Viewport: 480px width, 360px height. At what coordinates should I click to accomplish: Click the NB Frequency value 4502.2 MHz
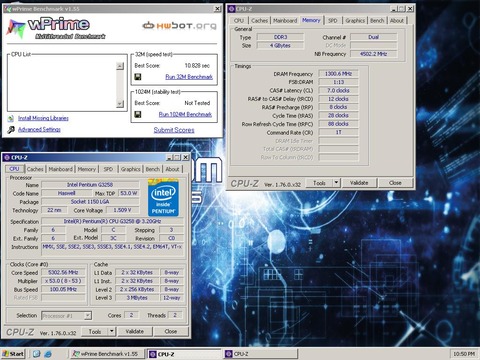pyautogui.click(x=373, y=54)
